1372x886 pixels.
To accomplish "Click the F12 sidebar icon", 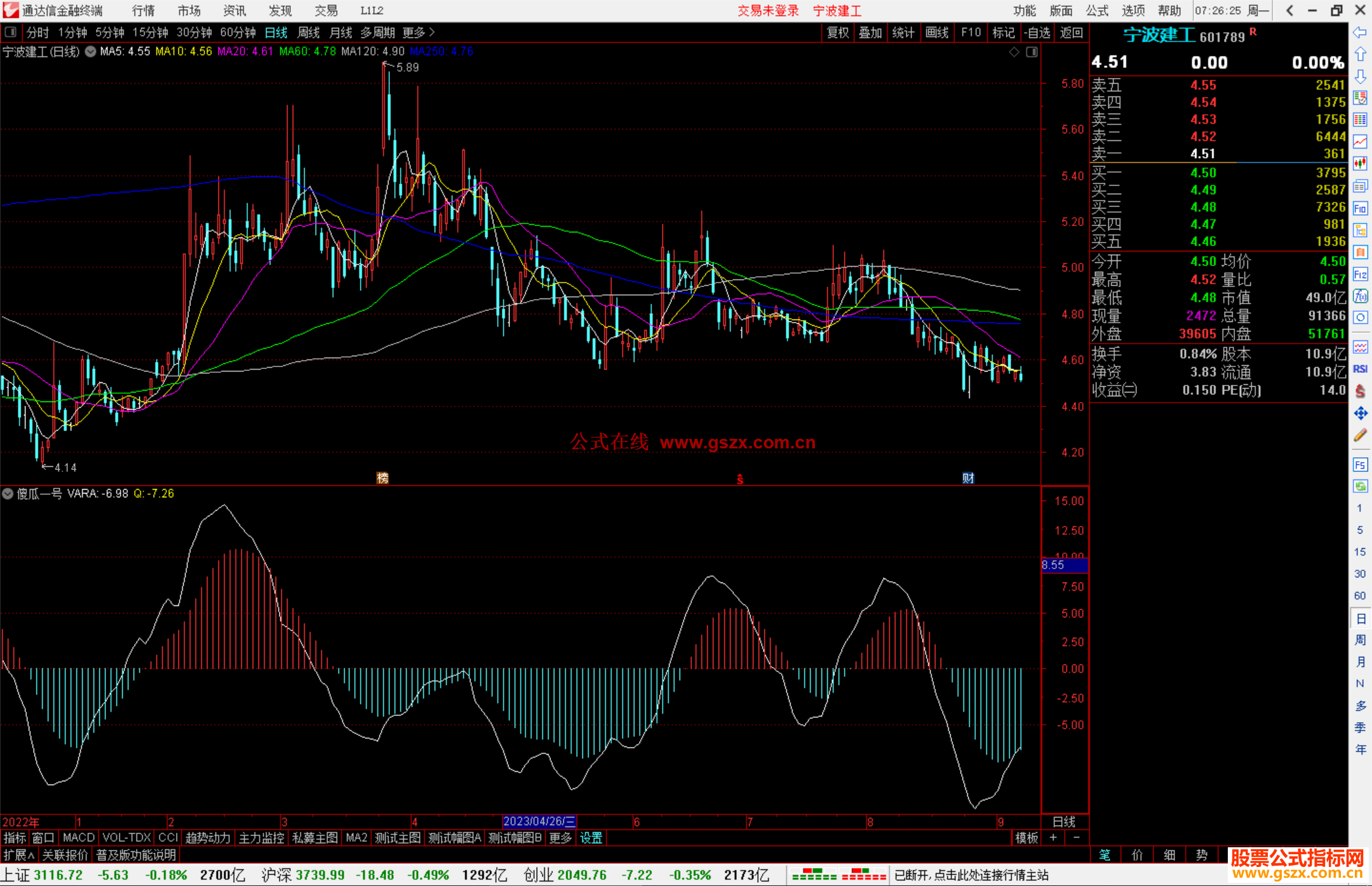I will tap(1360, 274).
